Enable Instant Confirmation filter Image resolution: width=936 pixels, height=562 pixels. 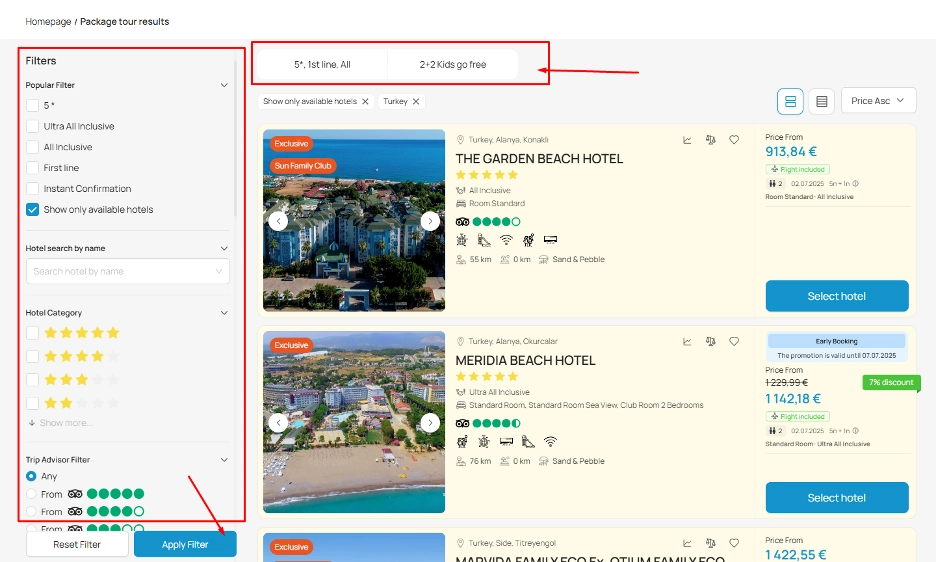33,189
